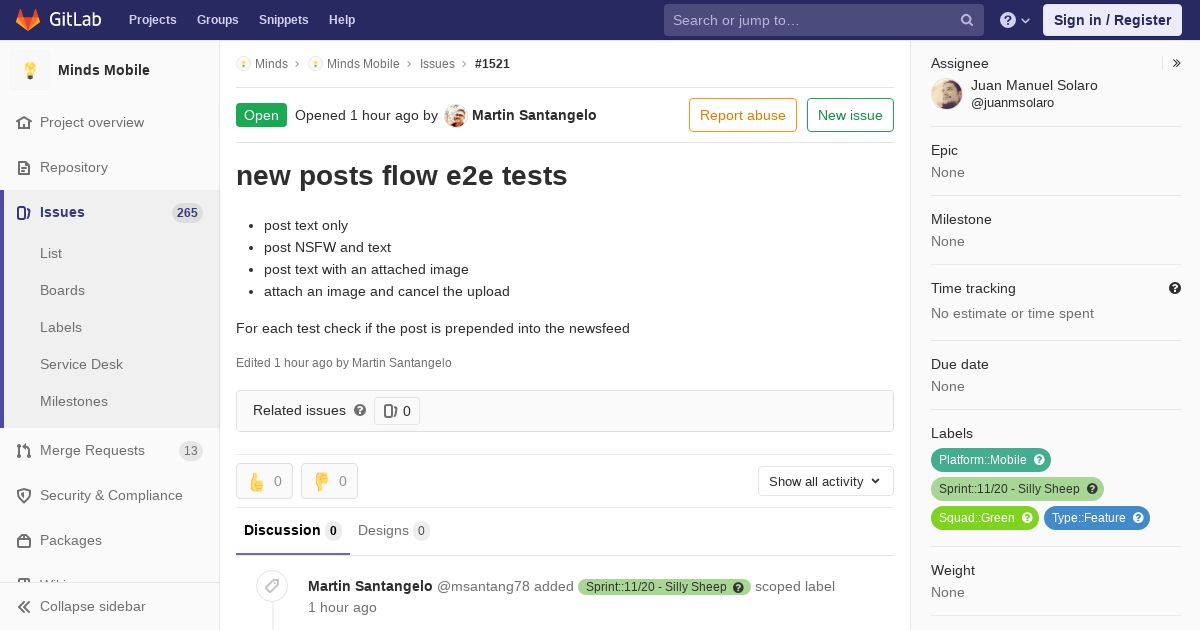This screenshot has height=630, width=1200.
Task: Click the Packages icon in sidebar
Action: [24, 540]
